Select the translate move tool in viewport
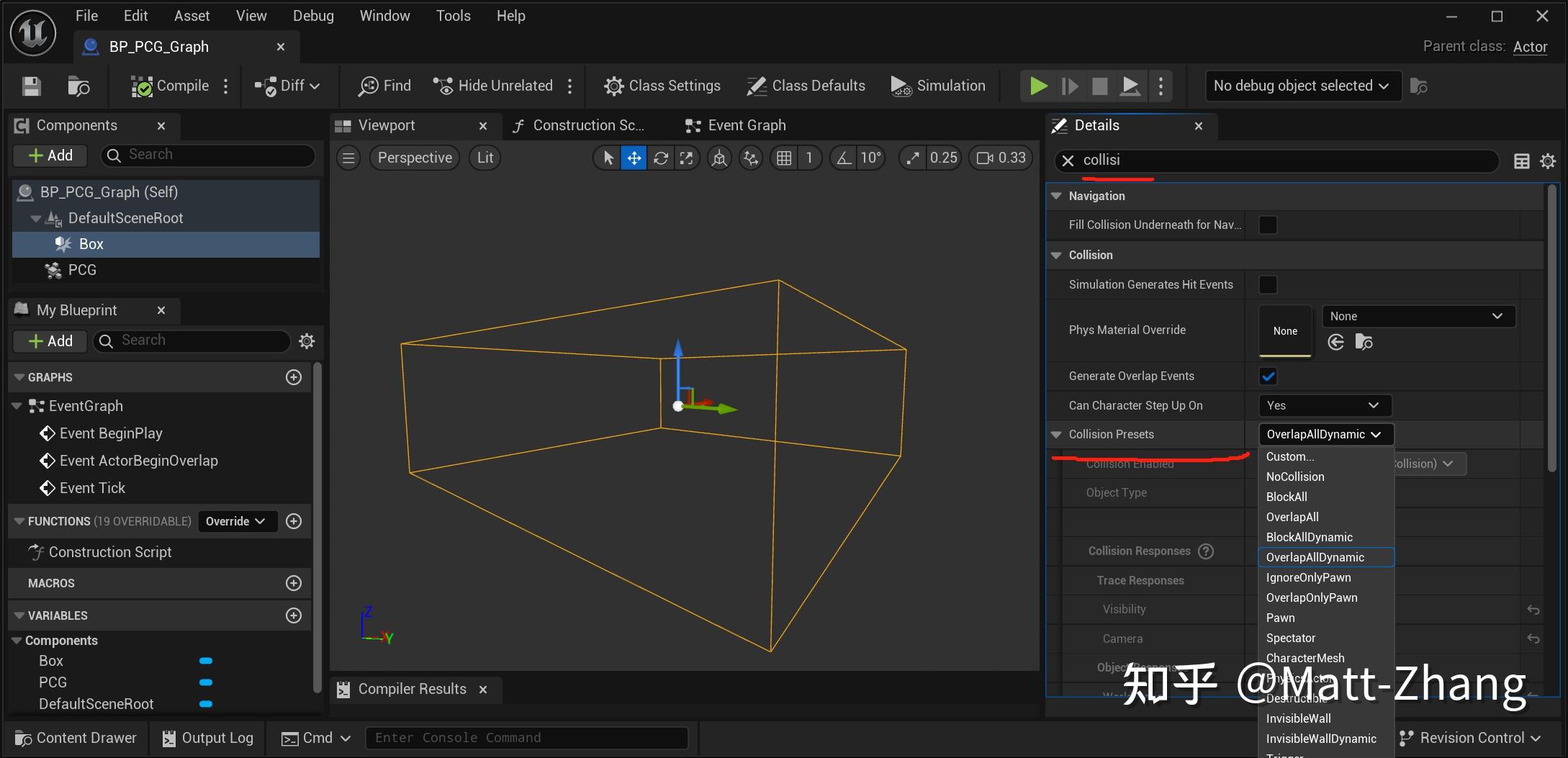 634,158
